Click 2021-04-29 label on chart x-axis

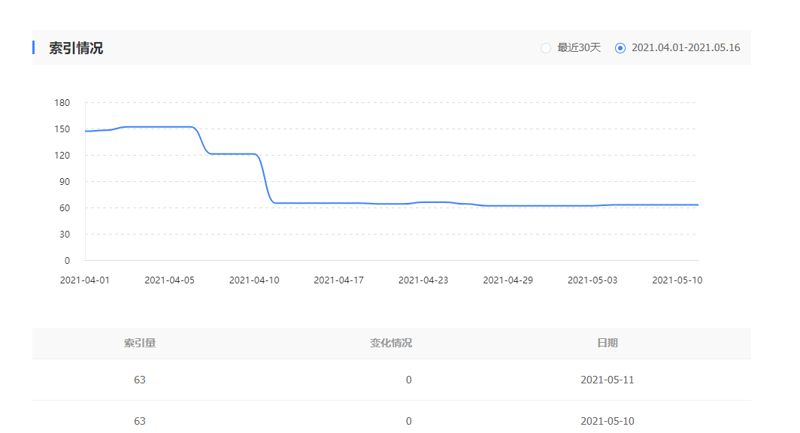pos(508,281)
